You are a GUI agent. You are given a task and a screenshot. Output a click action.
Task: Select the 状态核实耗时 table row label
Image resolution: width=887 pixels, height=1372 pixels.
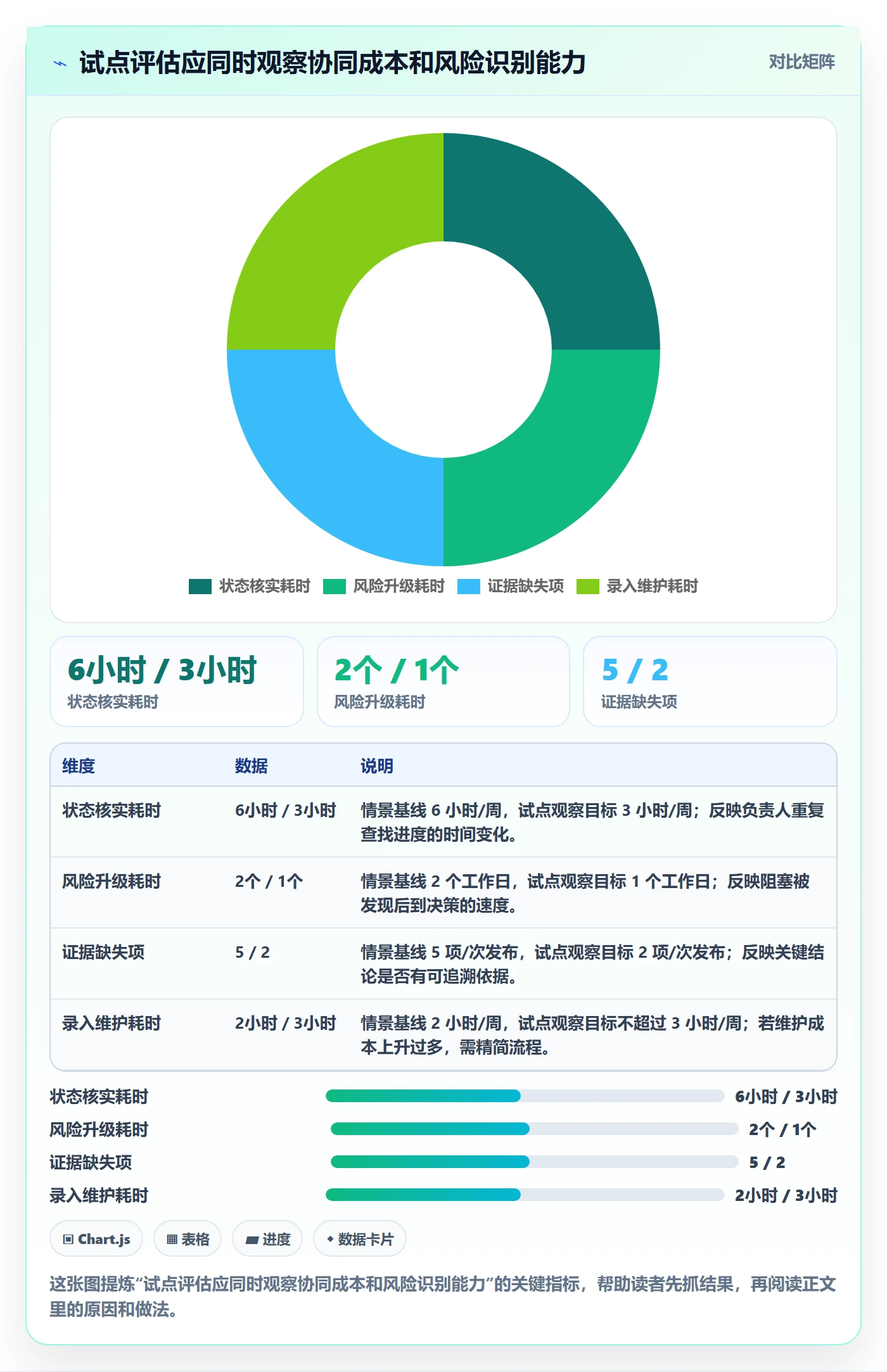(x=112, y=810)
